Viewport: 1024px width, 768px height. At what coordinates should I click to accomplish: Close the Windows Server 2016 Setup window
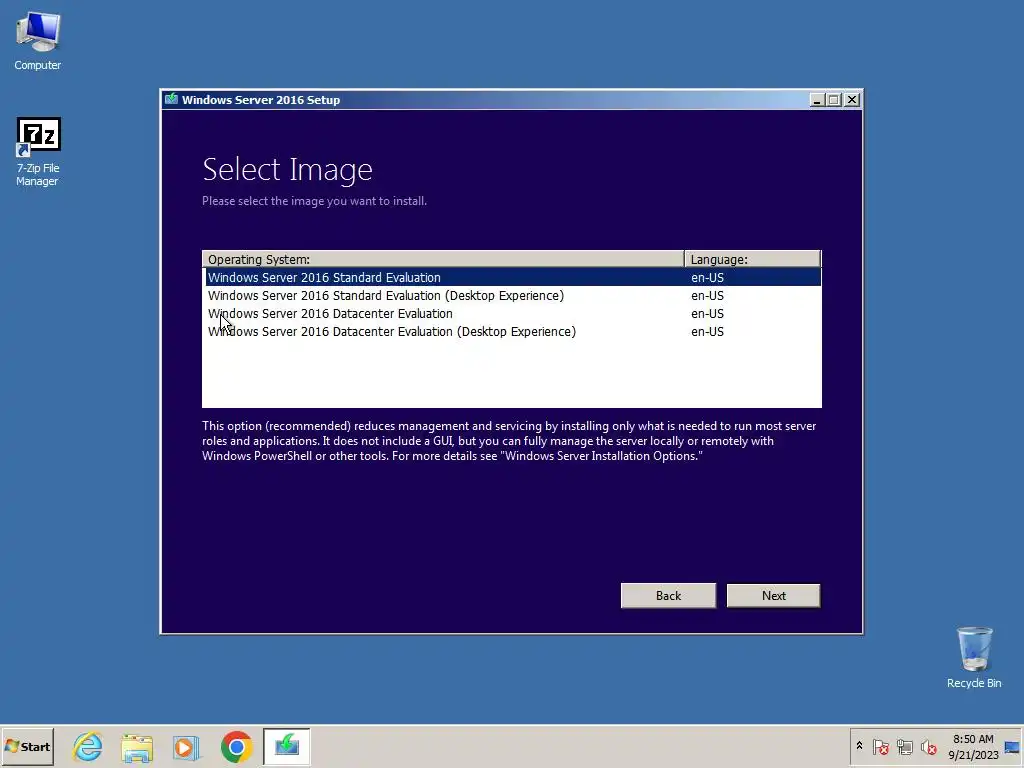tap(852, 99)
